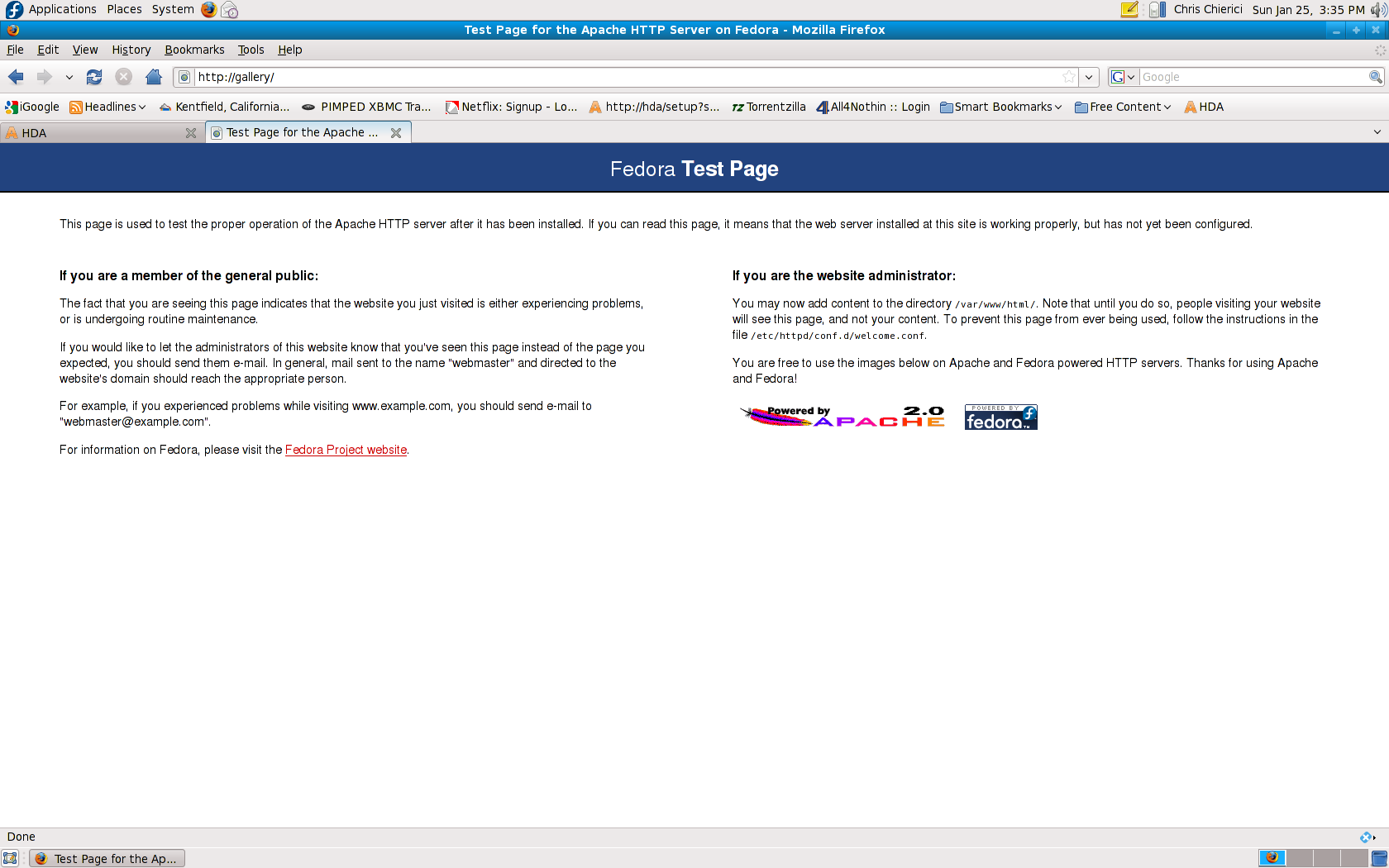Open the Places menu in top panel
Image resolution: width=1389 pixels, height=868 pixels.
tap(124, 9)
